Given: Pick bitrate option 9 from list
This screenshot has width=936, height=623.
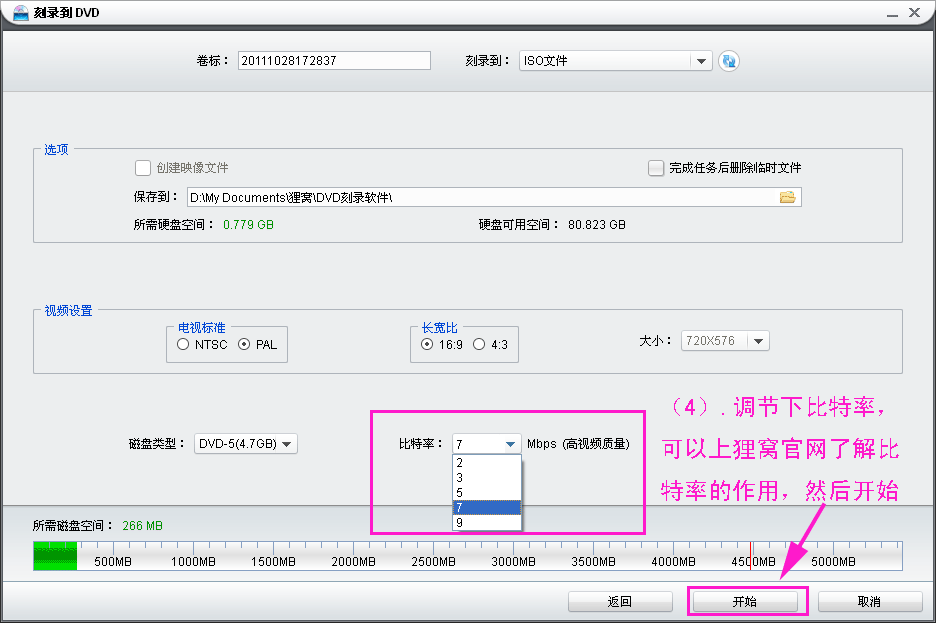Looking at the screenshot, I should click(x=487, y=523).
